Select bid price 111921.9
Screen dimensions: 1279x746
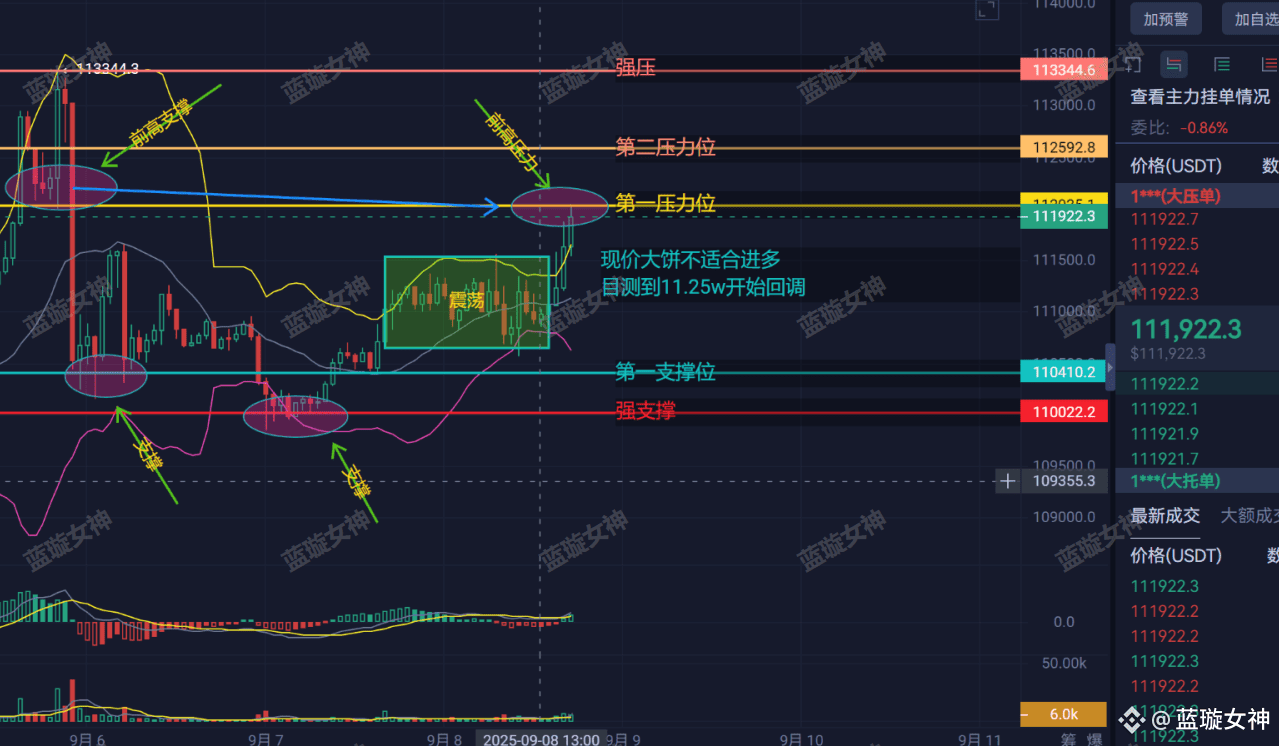[x=1164, y=434]
